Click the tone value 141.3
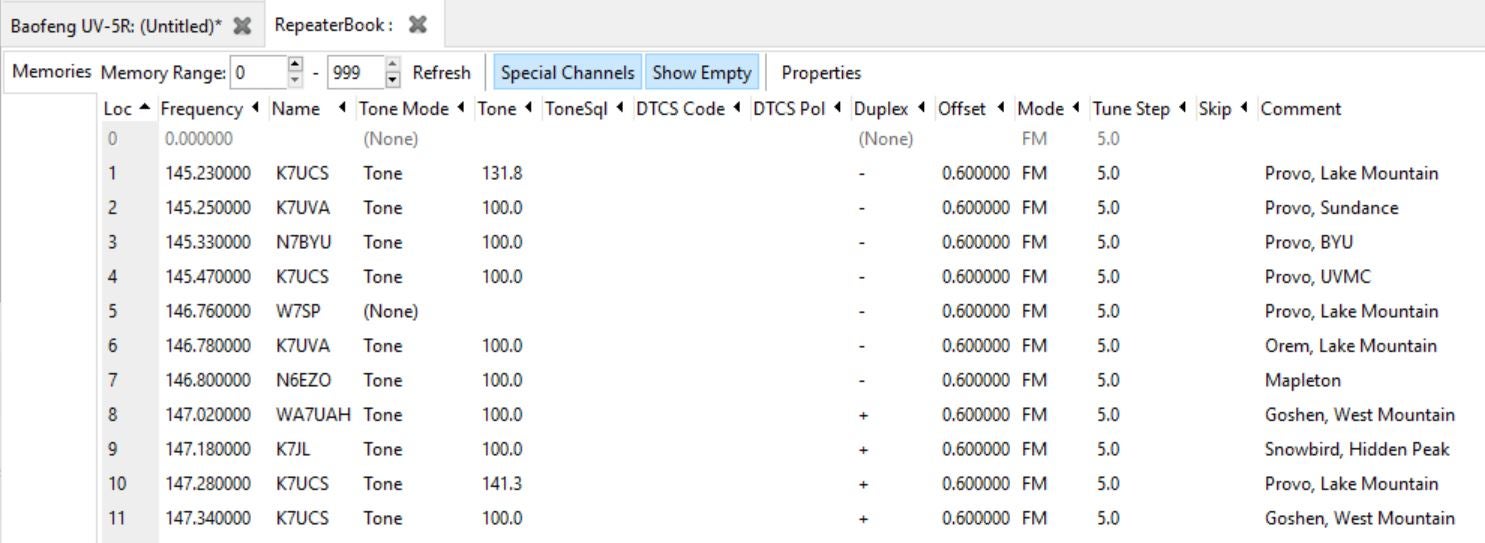This screenshot has height=543, width=1485. [502, 484]
